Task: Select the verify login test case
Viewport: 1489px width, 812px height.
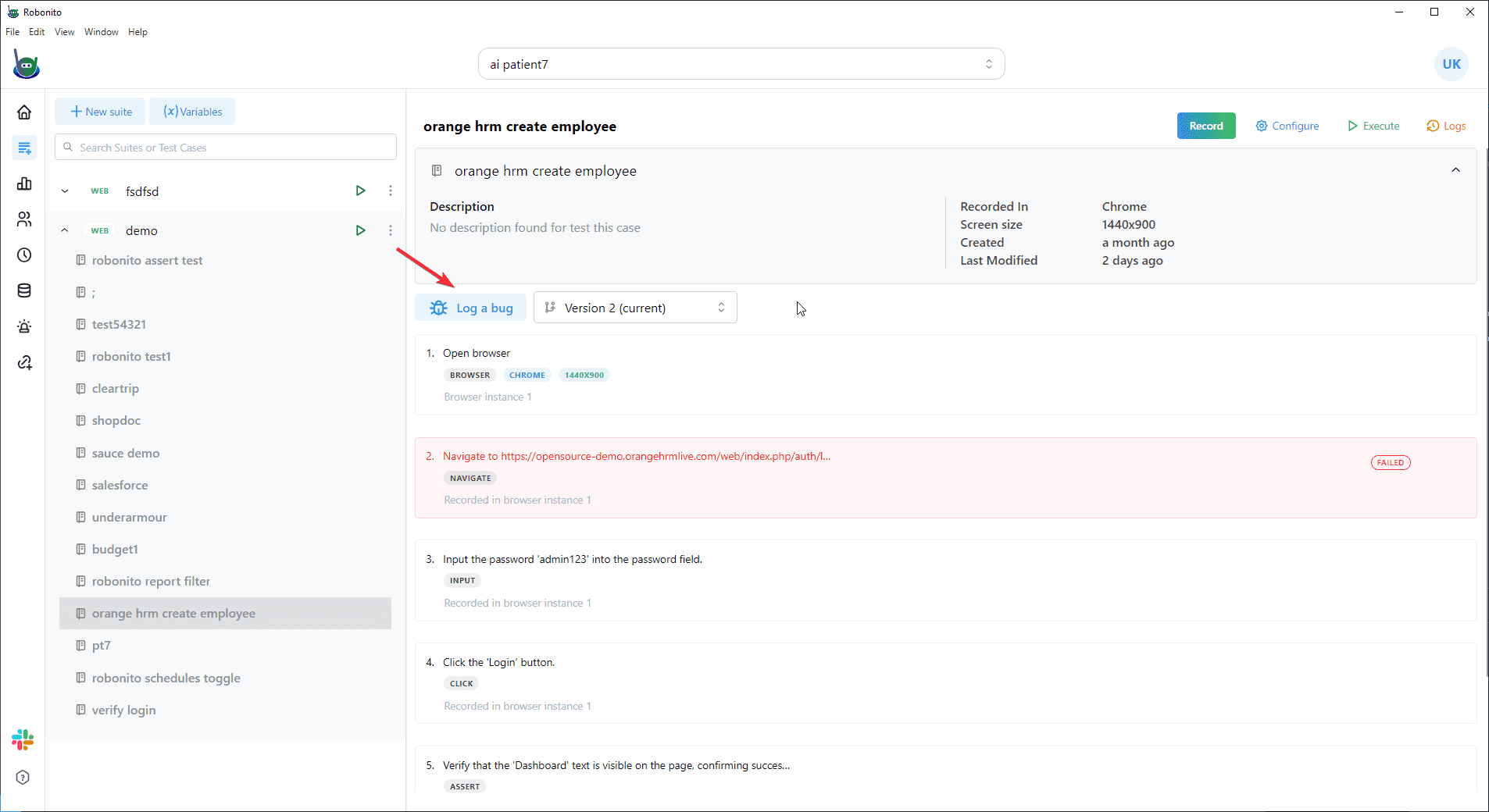Action: point(225,710)
